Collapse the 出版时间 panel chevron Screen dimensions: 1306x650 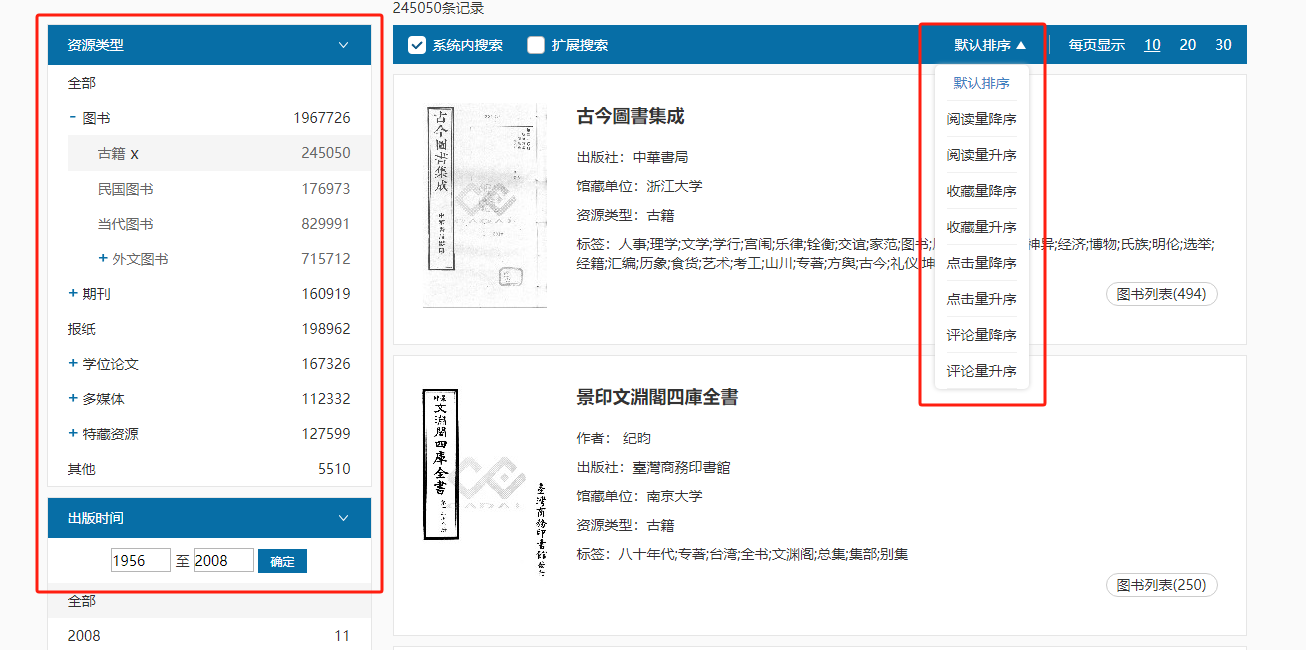pos(343,518)
